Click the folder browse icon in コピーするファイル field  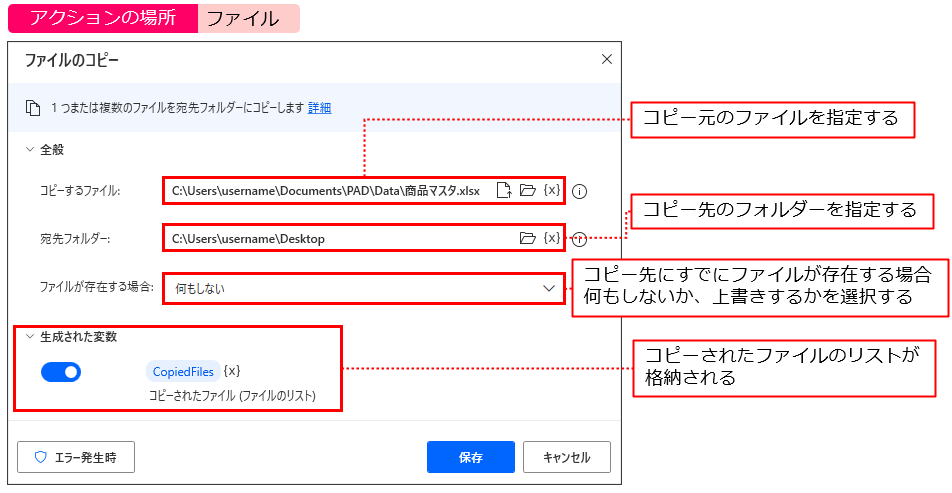click(528, 190)
